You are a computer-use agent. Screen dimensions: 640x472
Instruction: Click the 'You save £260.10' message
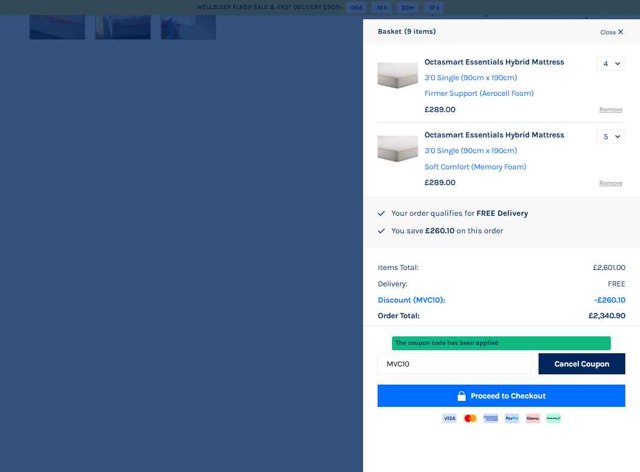pyautogui.click(x=447, y=231)
